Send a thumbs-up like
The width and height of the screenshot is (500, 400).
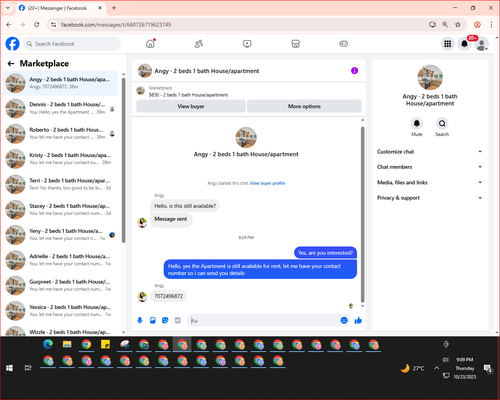click(x=358, y=320)
